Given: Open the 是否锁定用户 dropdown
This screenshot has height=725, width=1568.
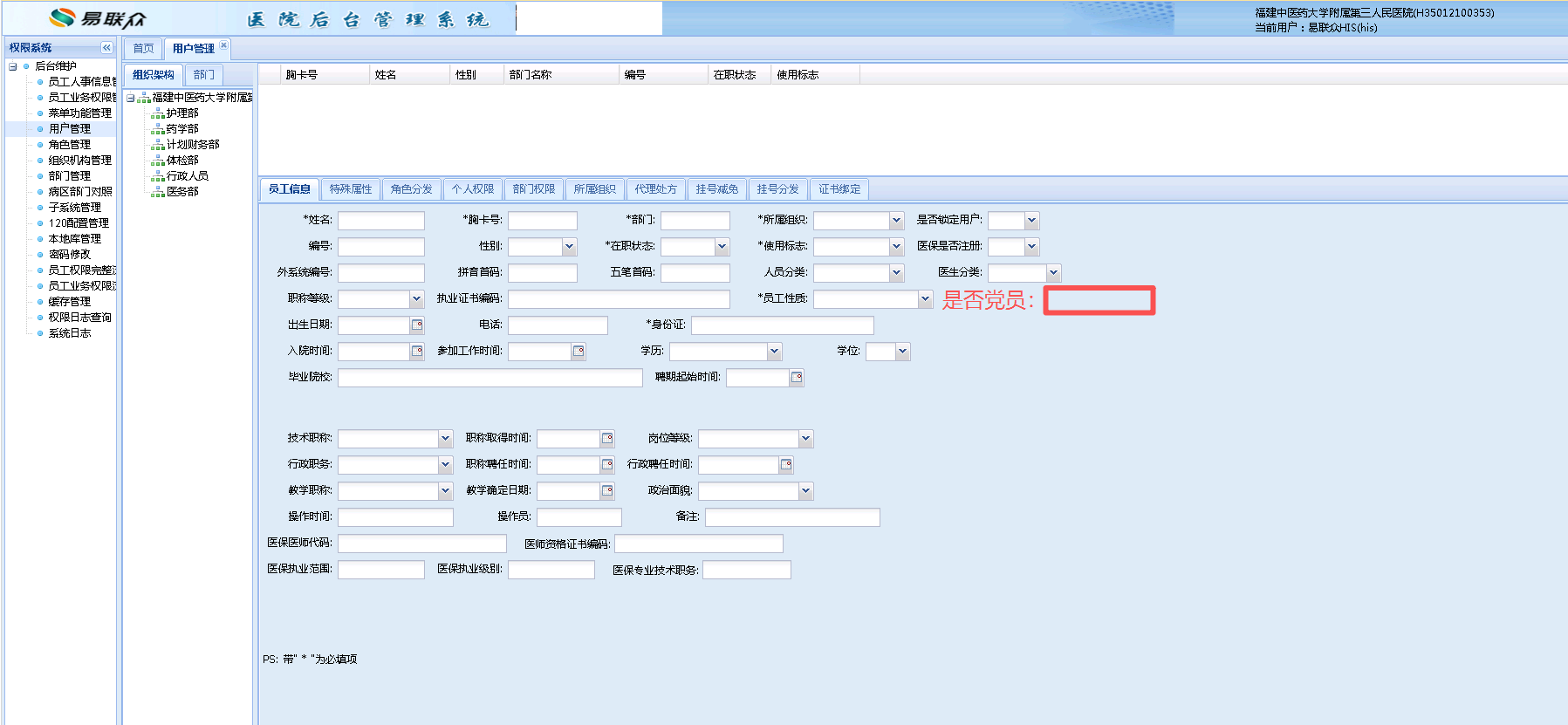Looking at the screenshot, I should click(1031, 221).
